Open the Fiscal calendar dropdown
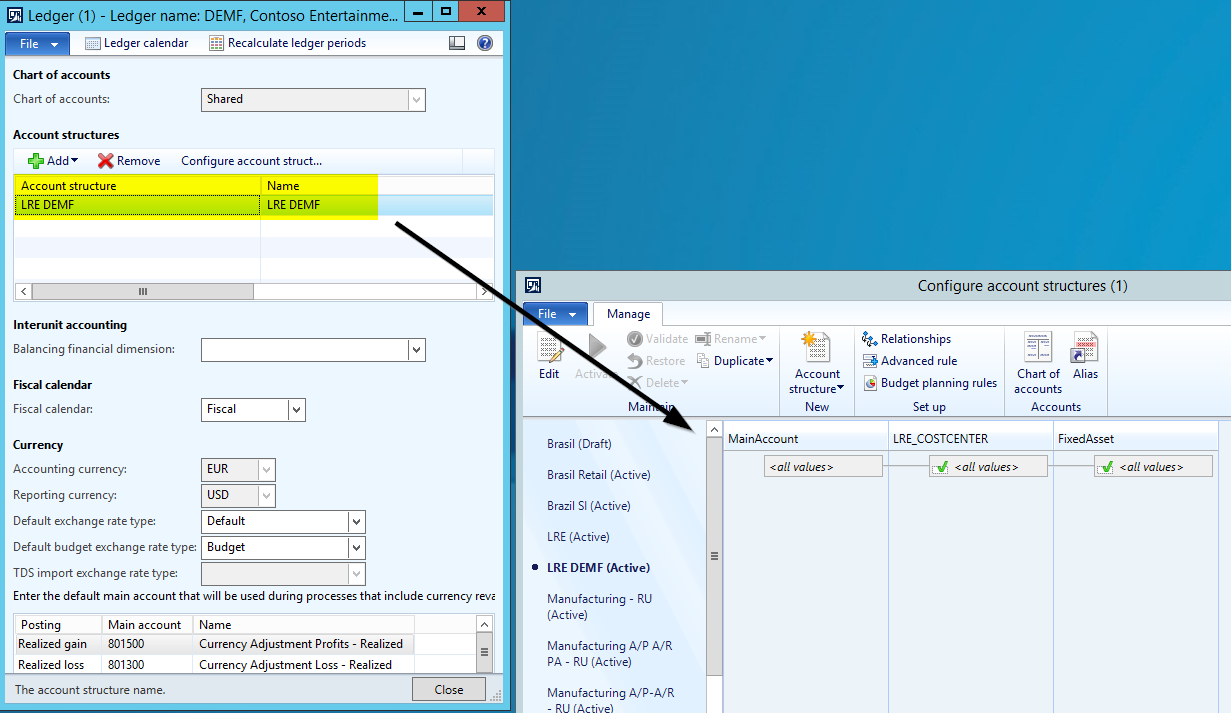Viewport: 1231px width, 713px height. 296,409
